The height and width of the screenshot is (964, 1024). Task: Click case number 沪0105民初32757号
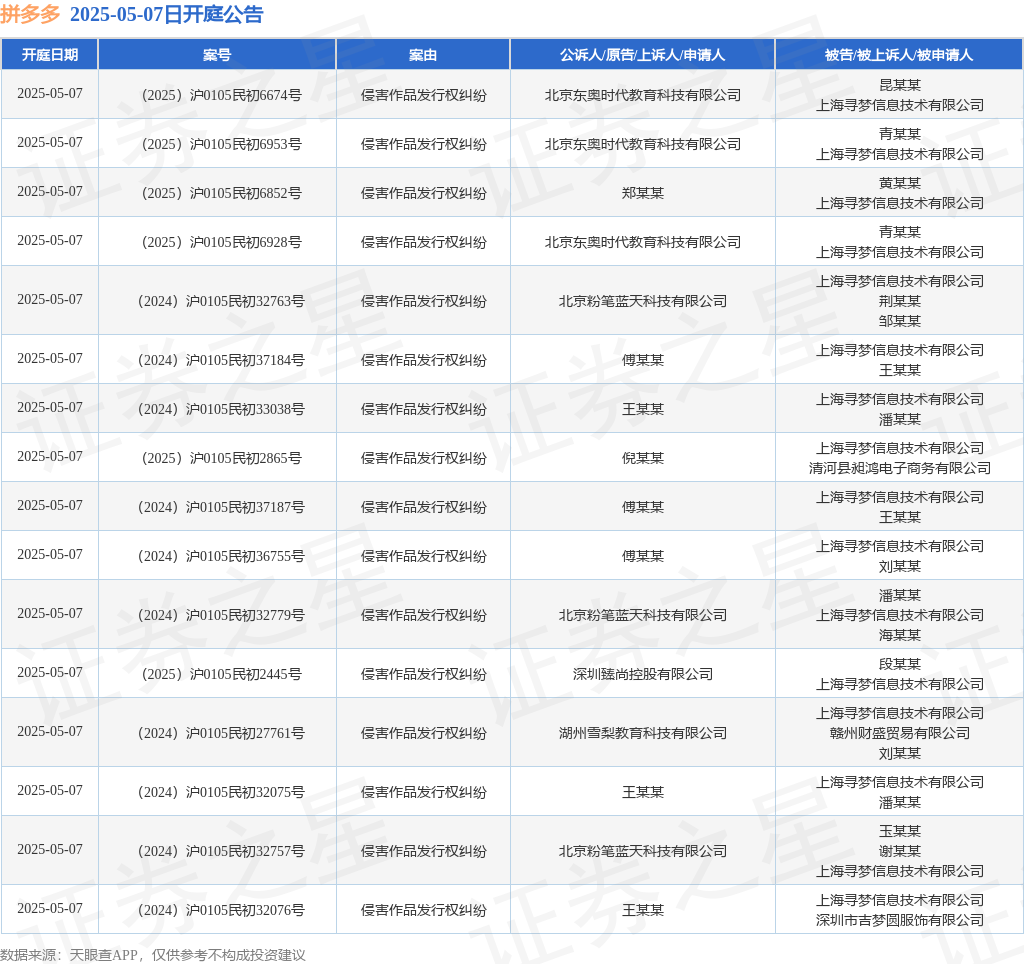pyautogui.click(x=221, y=851)
